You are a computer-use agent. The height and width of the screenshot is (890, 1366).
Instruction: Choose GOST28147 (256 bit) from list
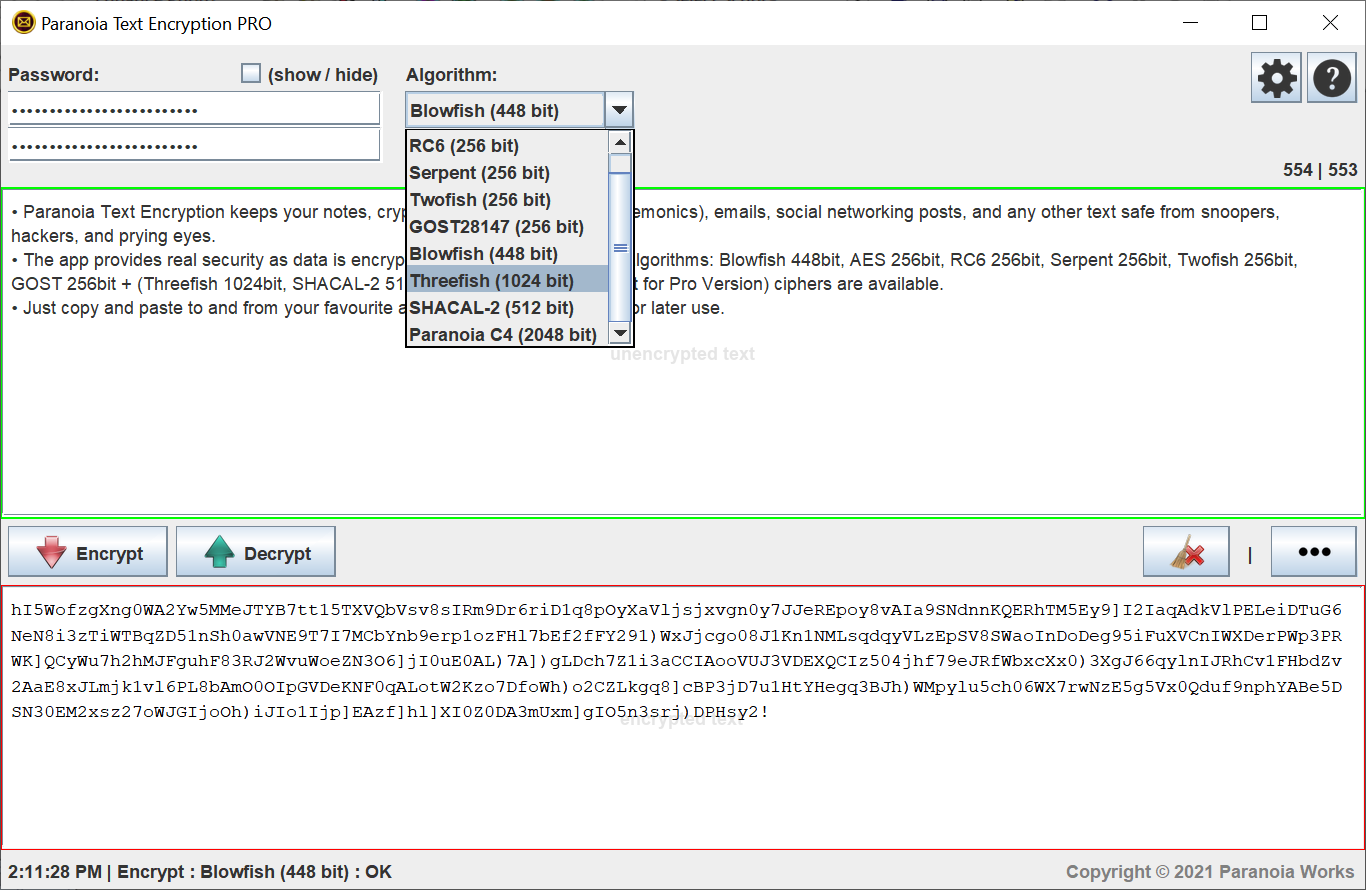pos(507,227)
